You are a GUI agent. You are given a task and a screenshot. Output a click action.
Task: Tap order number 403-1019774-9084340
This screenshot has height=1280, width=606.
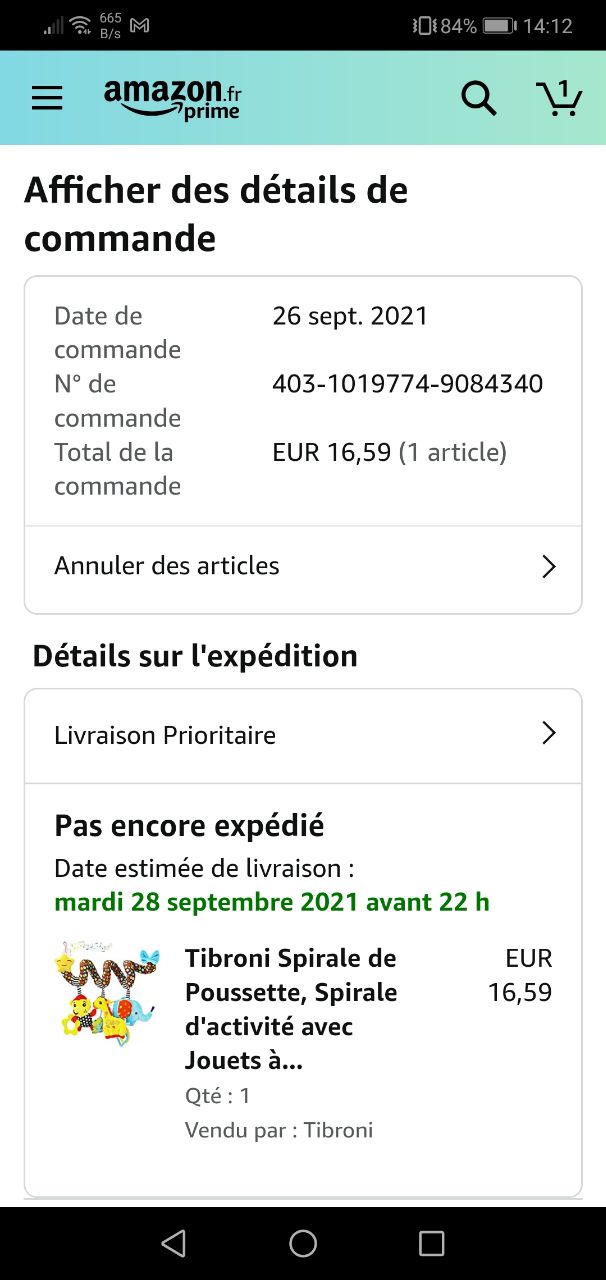[407, 384]
